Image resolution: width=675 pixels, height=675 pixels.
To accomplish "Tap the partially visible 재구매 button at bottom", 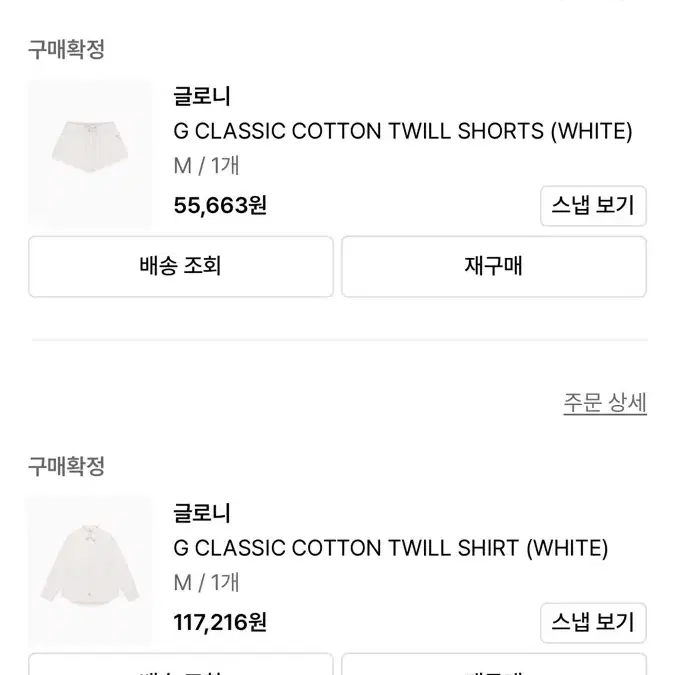I will [x=494, y=664].
